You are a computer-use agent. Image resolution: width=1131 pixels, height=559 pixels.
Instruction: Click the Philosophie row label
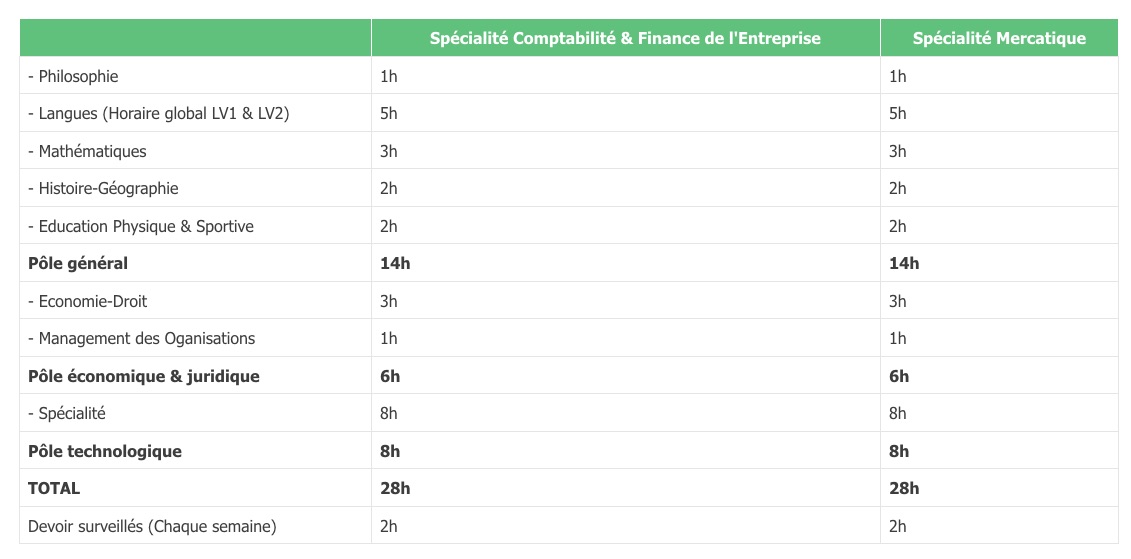tap(73, 76)
